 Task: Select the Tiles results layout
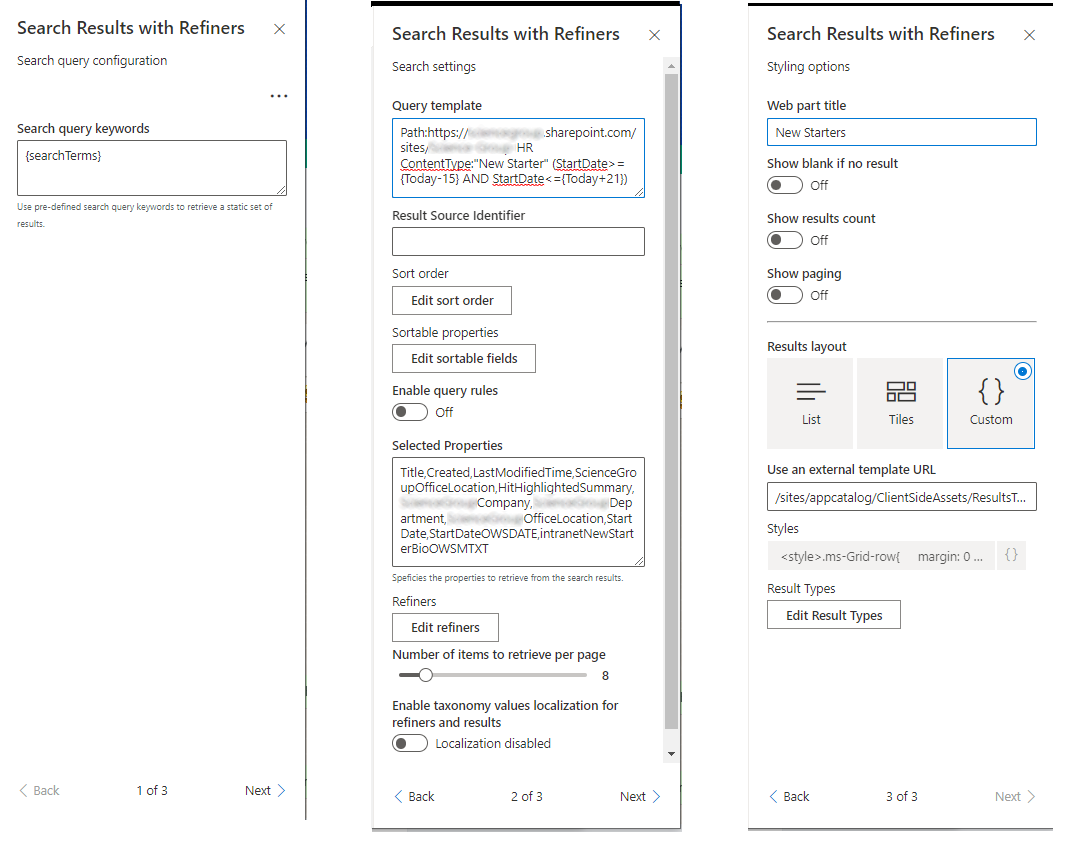click(900, 403)
